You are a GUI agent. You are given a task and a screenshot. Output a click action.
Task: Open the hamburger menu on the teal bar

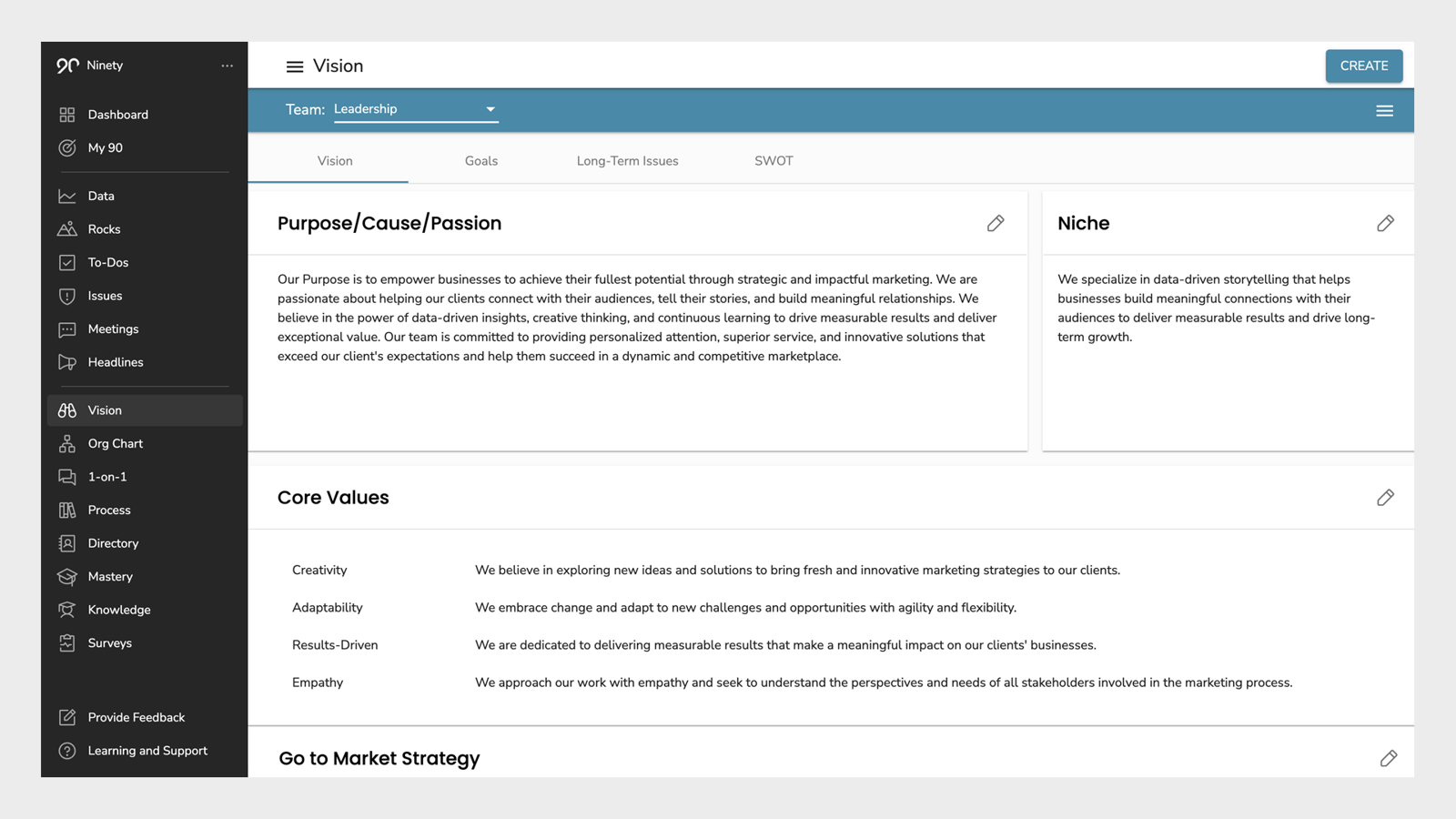pyautogui.click(x=1384, y=110)
